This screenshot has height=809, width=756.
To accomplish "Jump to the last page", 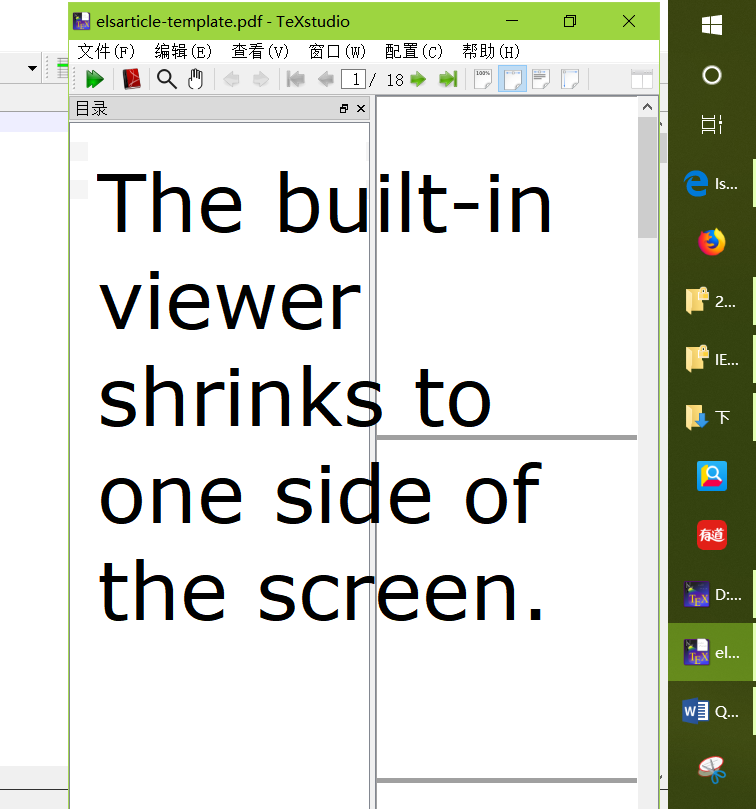I will (448, 79).
